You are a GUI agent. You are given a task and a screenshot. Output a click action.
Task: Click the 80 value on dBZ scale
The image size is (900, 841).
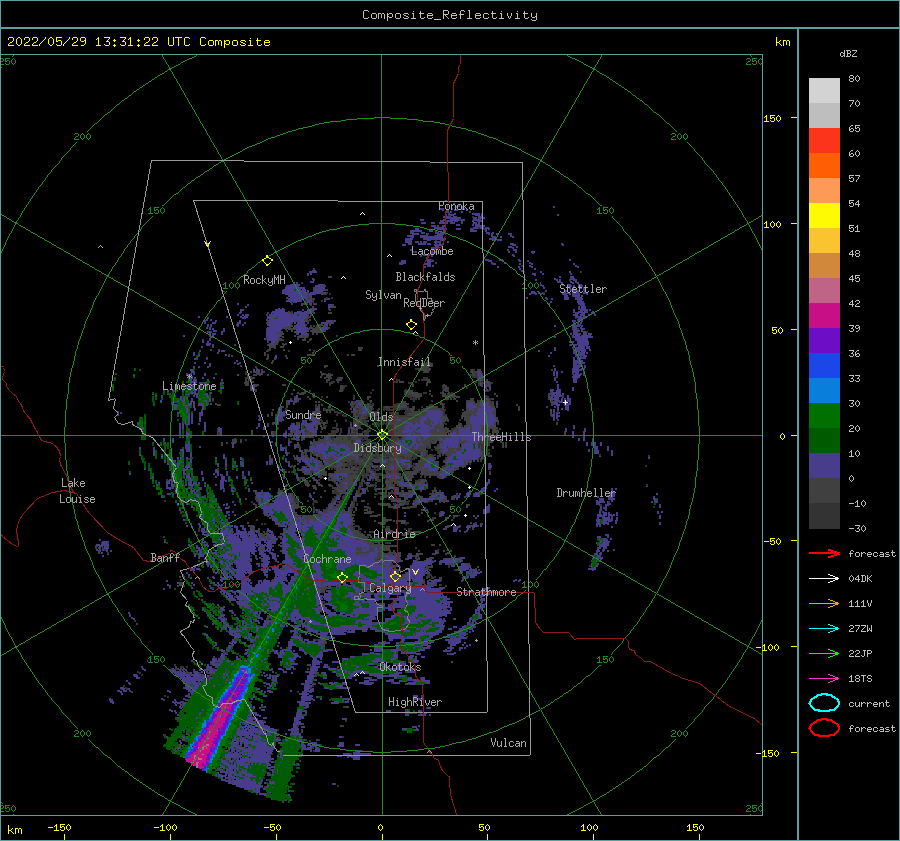(854, 79)
